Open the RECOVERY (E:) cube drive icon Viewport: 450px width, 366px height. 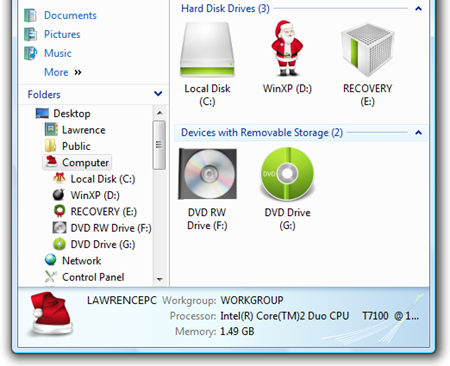367,49
